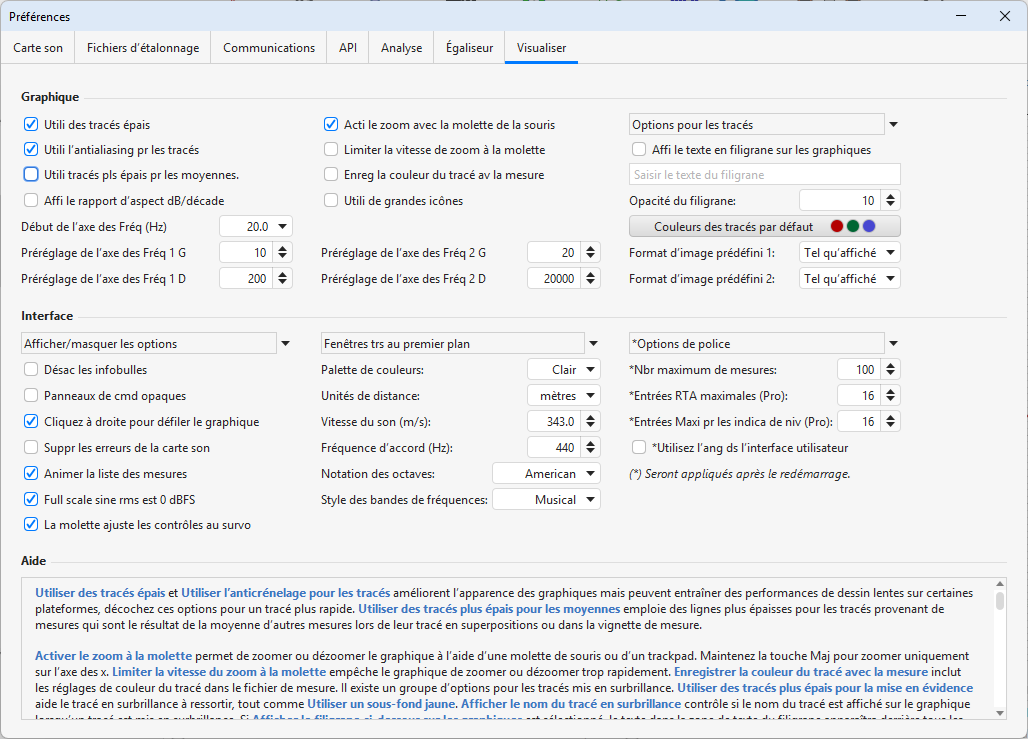The height and width of the screenshot is (739, 1028).
Task: Open Format d'image prédéfini 1 dropdown
Action: point(849,252)
